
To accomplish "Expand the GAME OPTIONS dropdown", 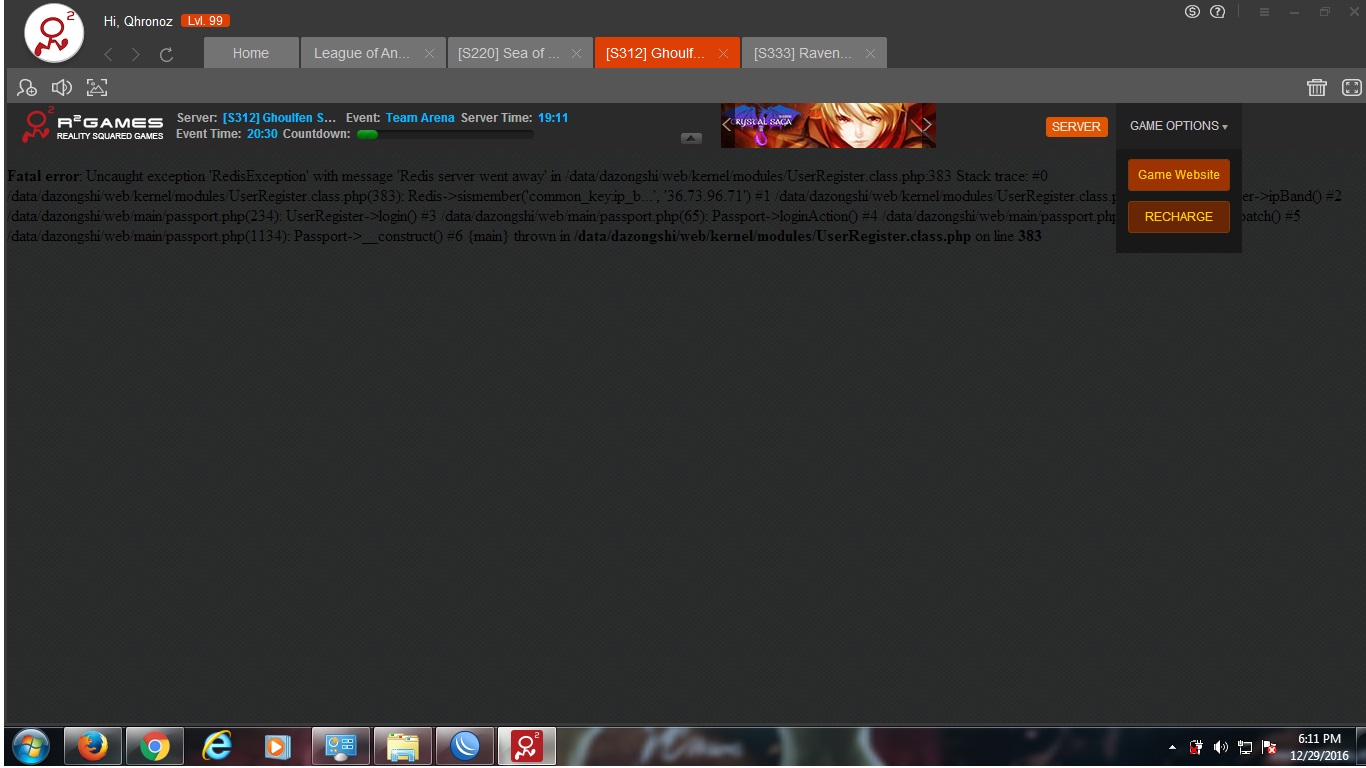I will pyautogui.click(x=1178, y=126).
